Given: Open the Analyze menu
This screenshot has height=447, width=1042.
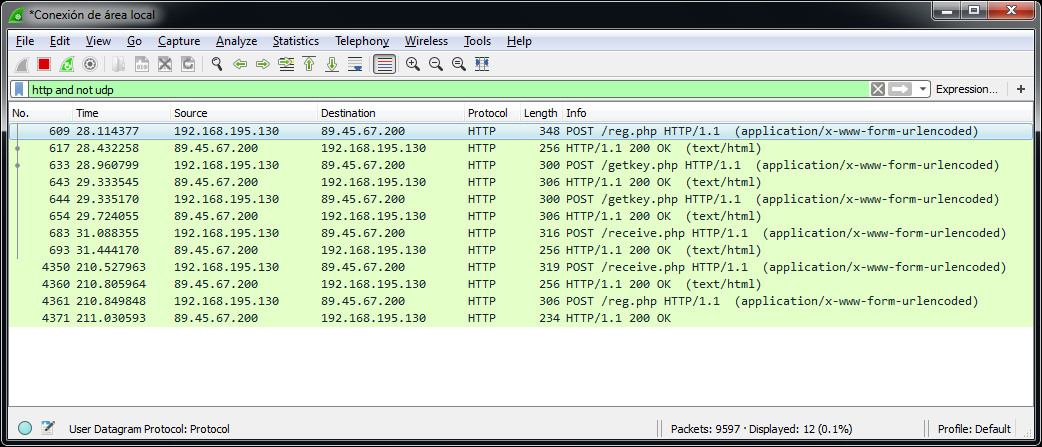Looking at the screenshot, I should pyautogui.click(x=236, y=41).
